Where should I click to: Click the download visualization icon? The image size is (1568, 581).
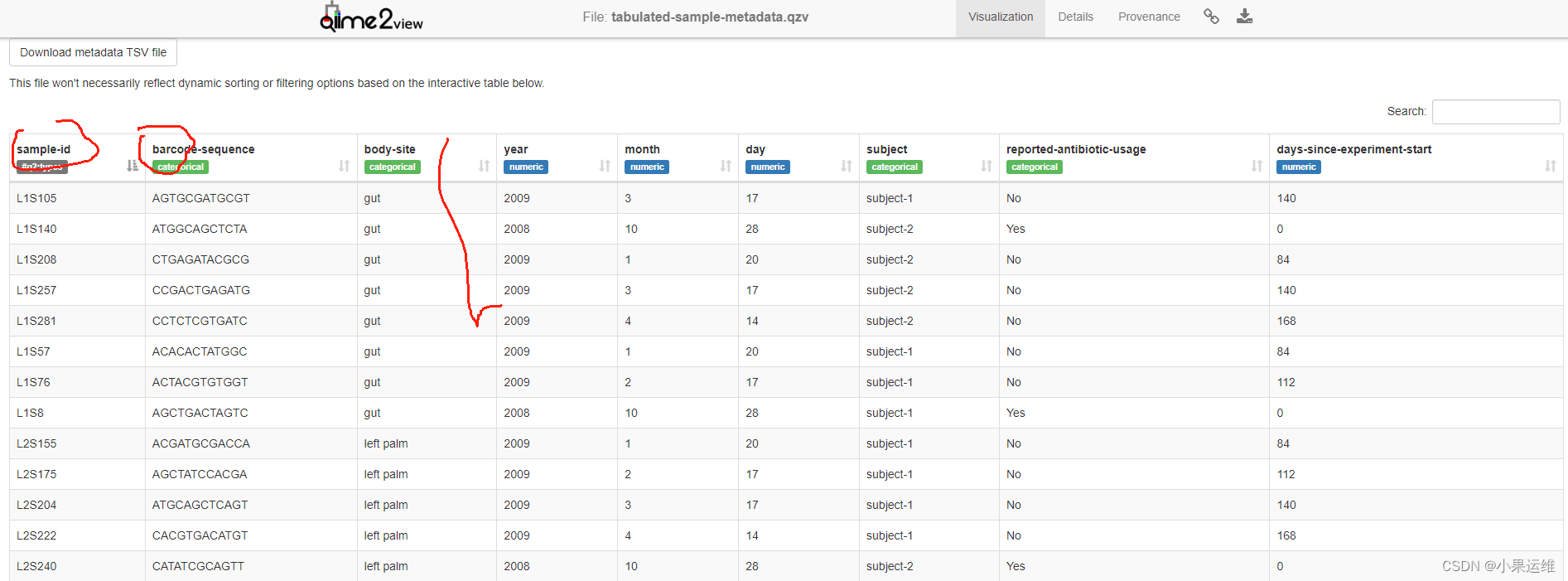(1244, 17)
